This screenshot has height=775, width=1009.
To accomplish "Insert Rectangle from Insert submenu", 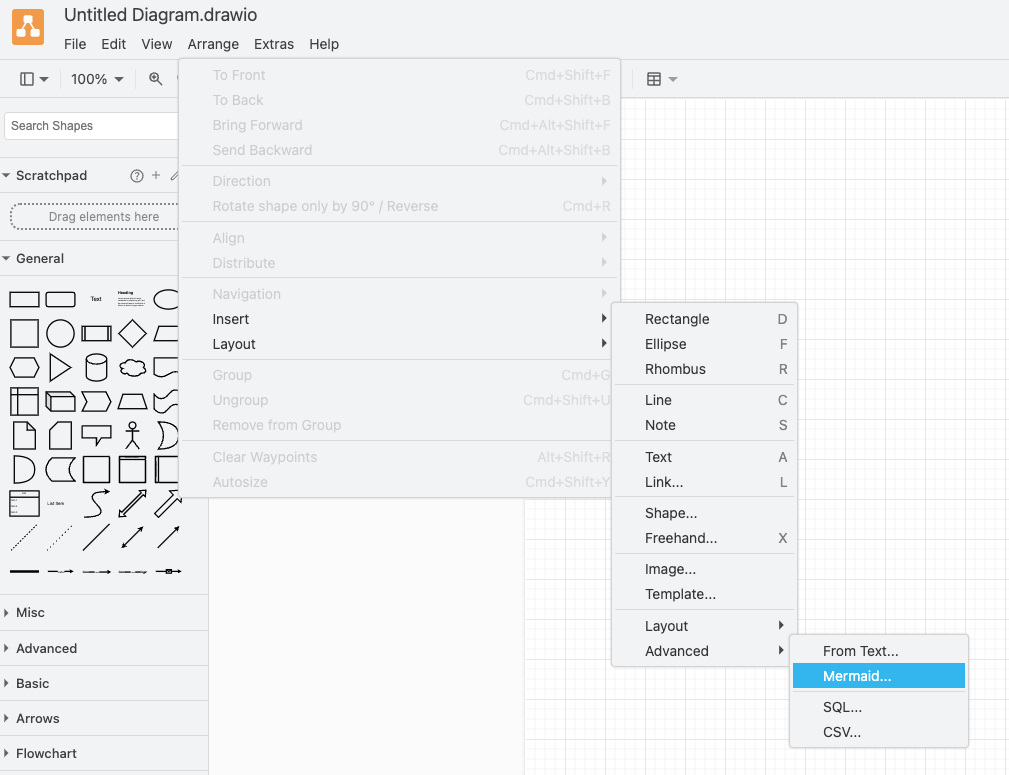I will (x=704, y=319).
